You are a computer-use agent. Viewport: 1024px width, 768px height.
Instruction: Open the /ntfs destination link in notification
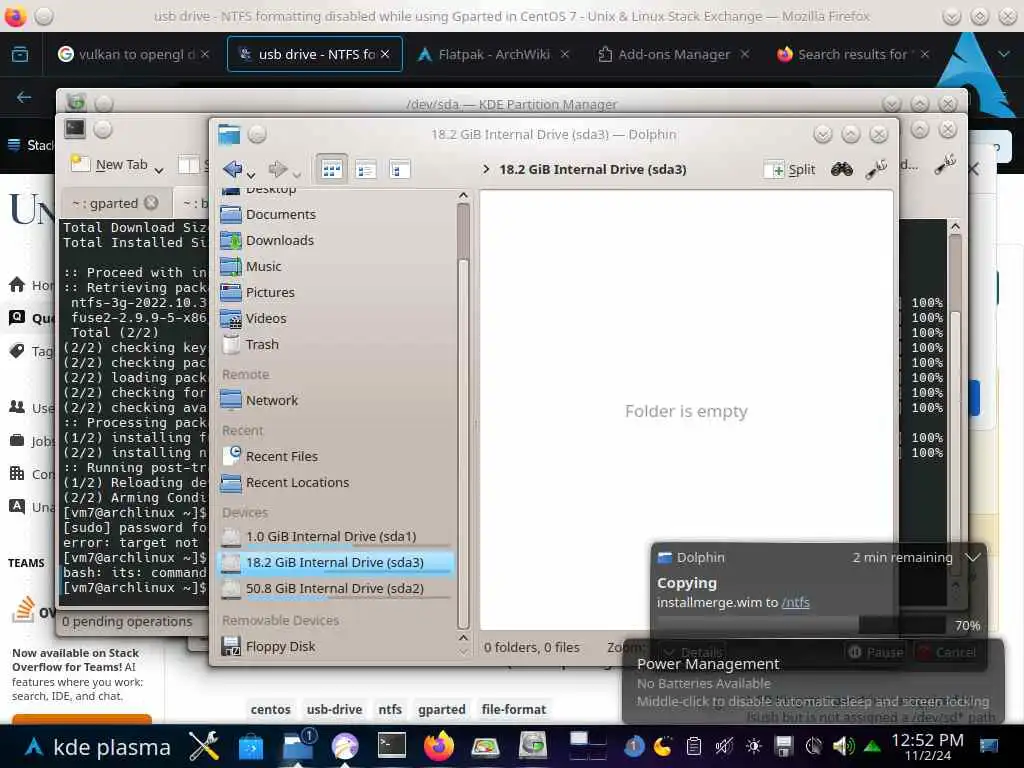click(795, 603)
